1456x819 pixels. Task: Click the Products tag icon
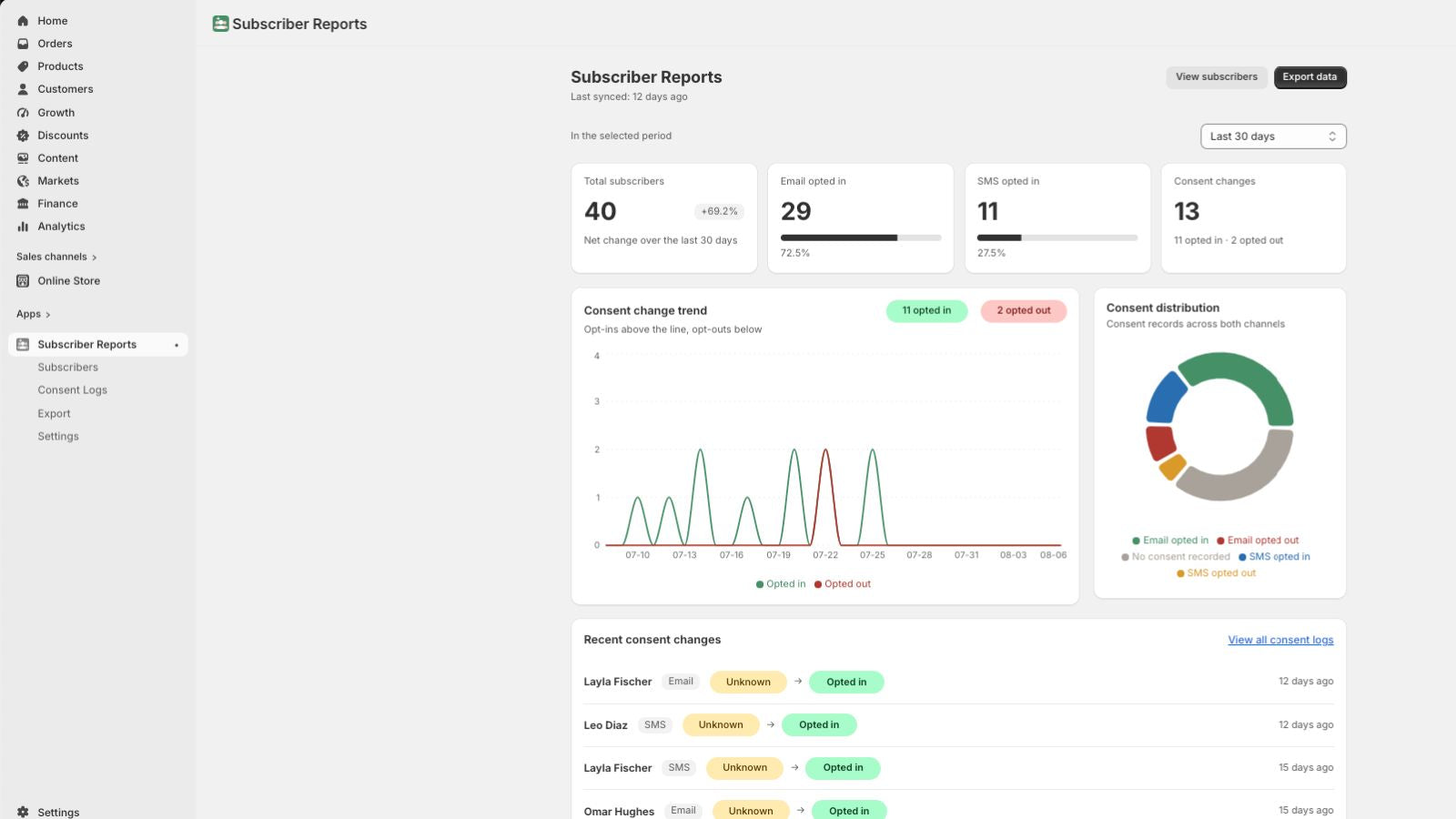(x=23, y=66)
